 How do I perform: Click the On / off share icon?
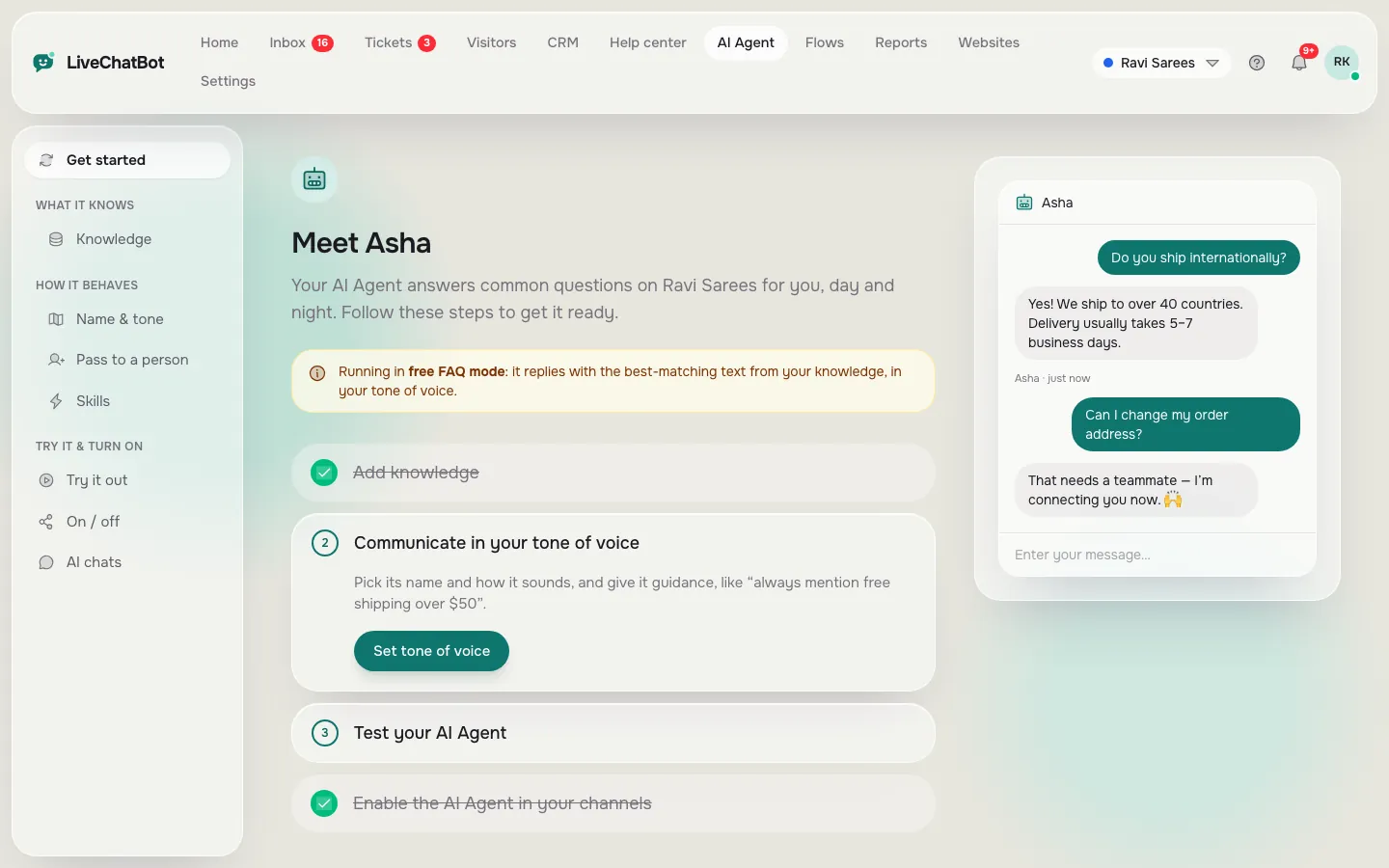point(45,522)
